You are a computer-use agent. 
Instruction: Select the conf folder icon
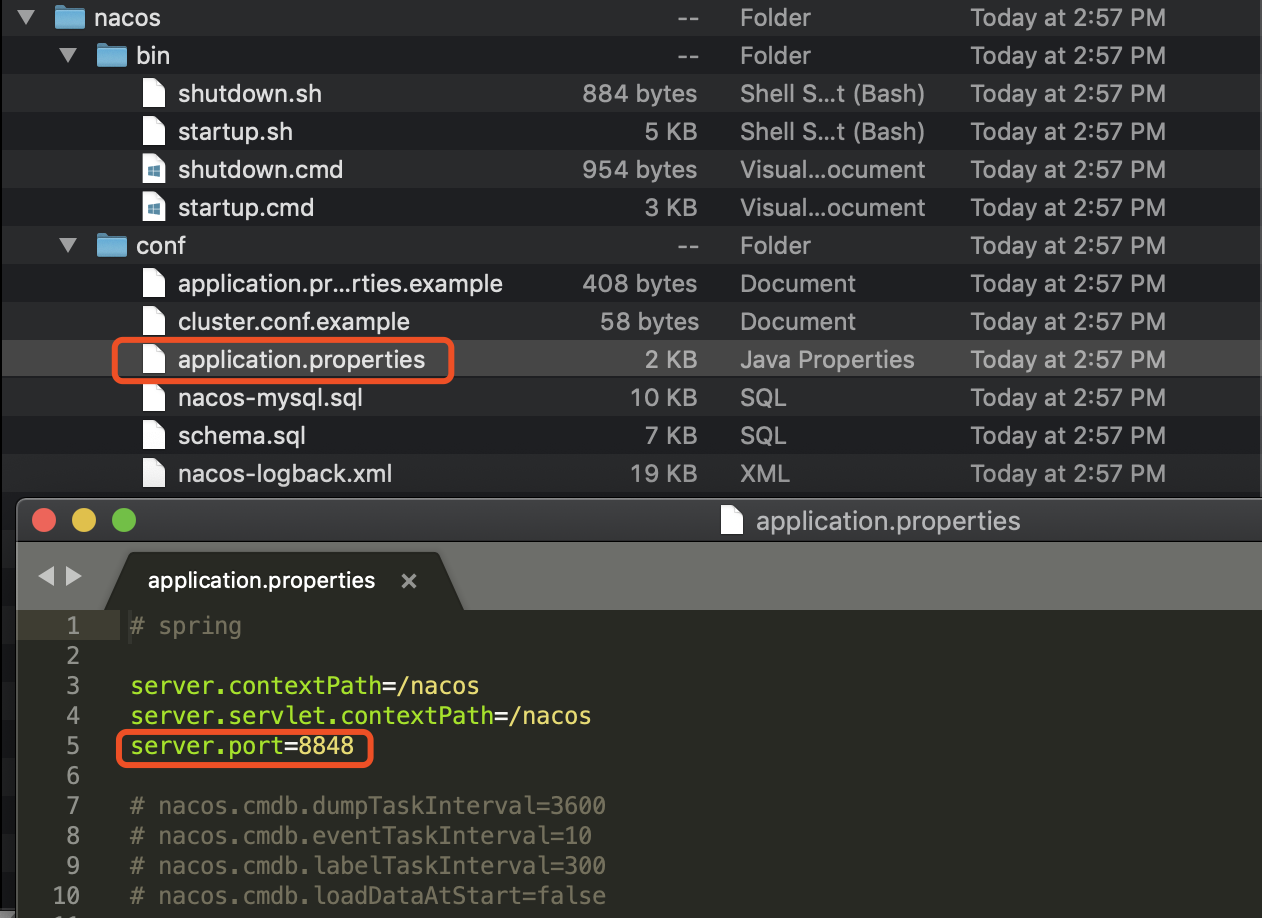pos(111,245)
